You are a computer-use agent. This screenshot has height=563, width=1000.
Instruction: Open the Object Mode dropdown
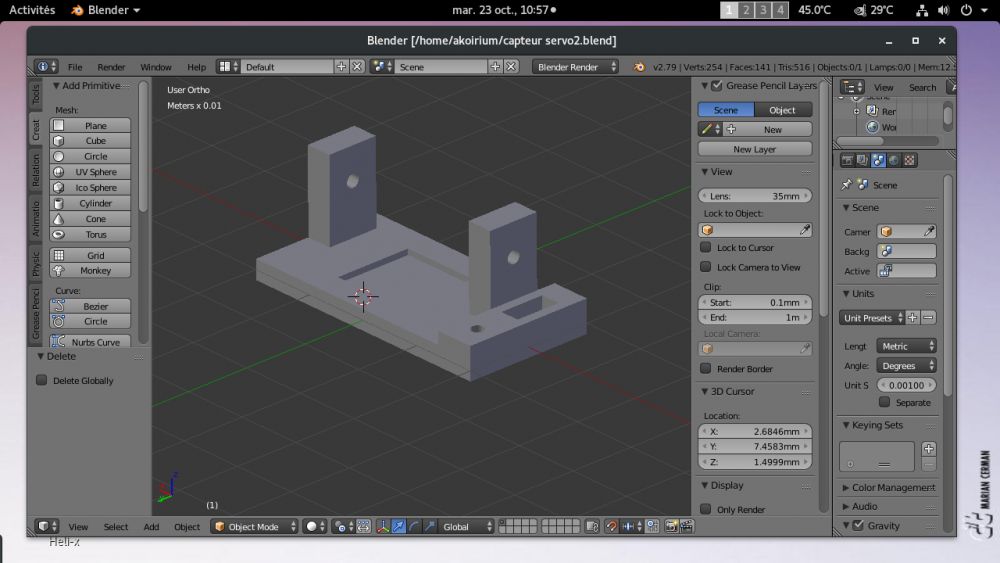click(254, 527)
